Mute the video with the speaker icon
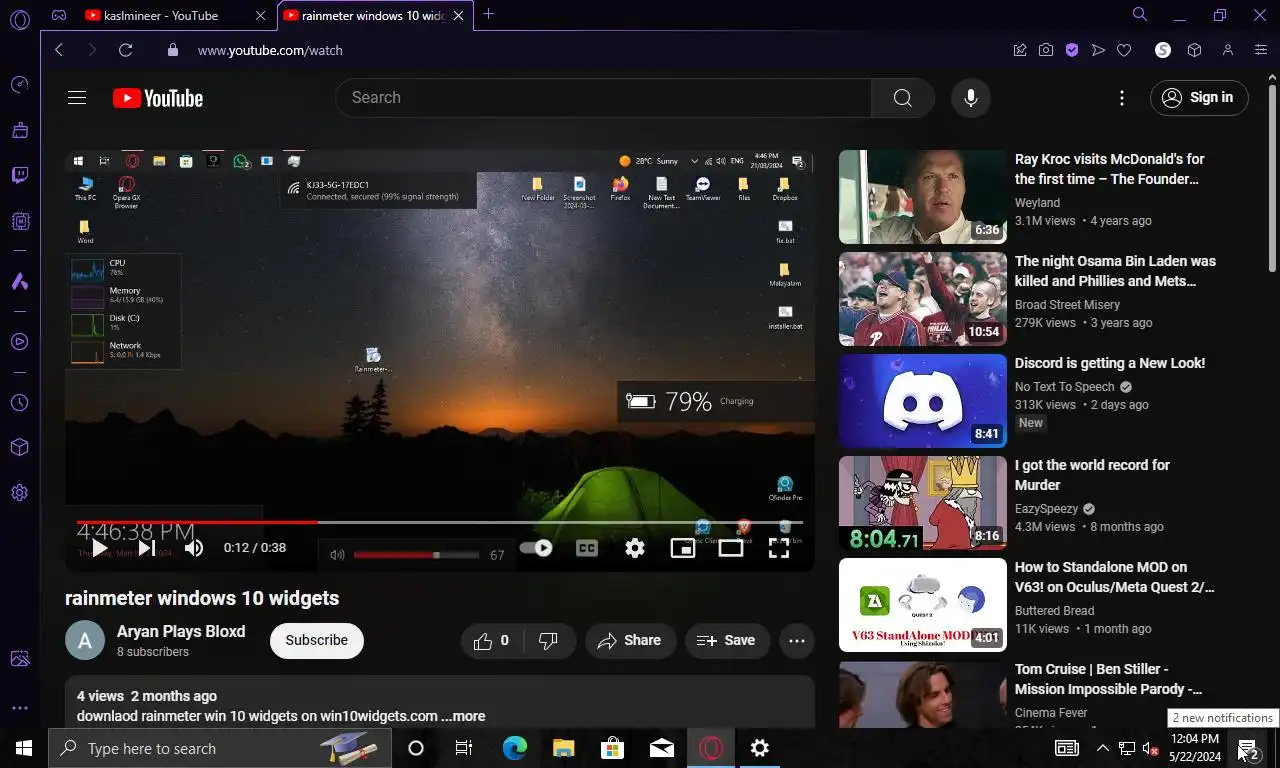 [194, 548]
